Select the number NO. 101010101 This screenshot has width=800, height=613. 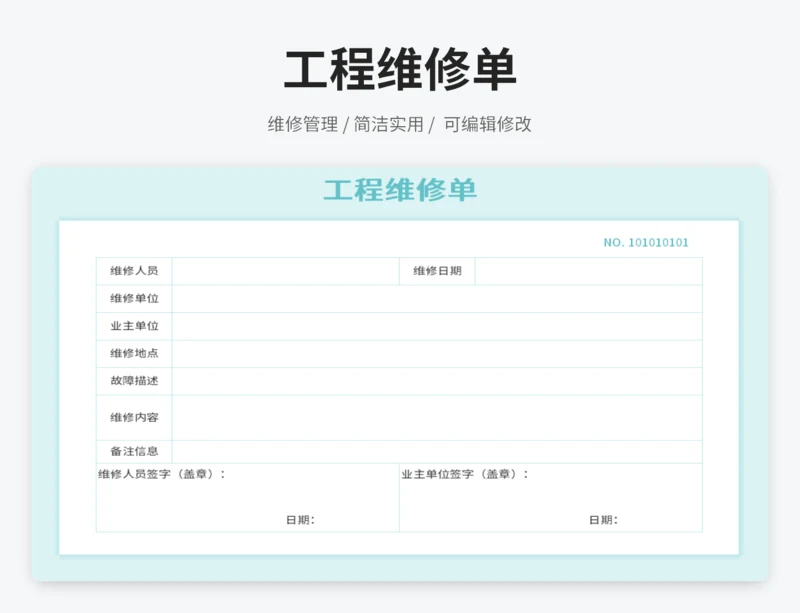pyautogui.click(x=646, y=242)
